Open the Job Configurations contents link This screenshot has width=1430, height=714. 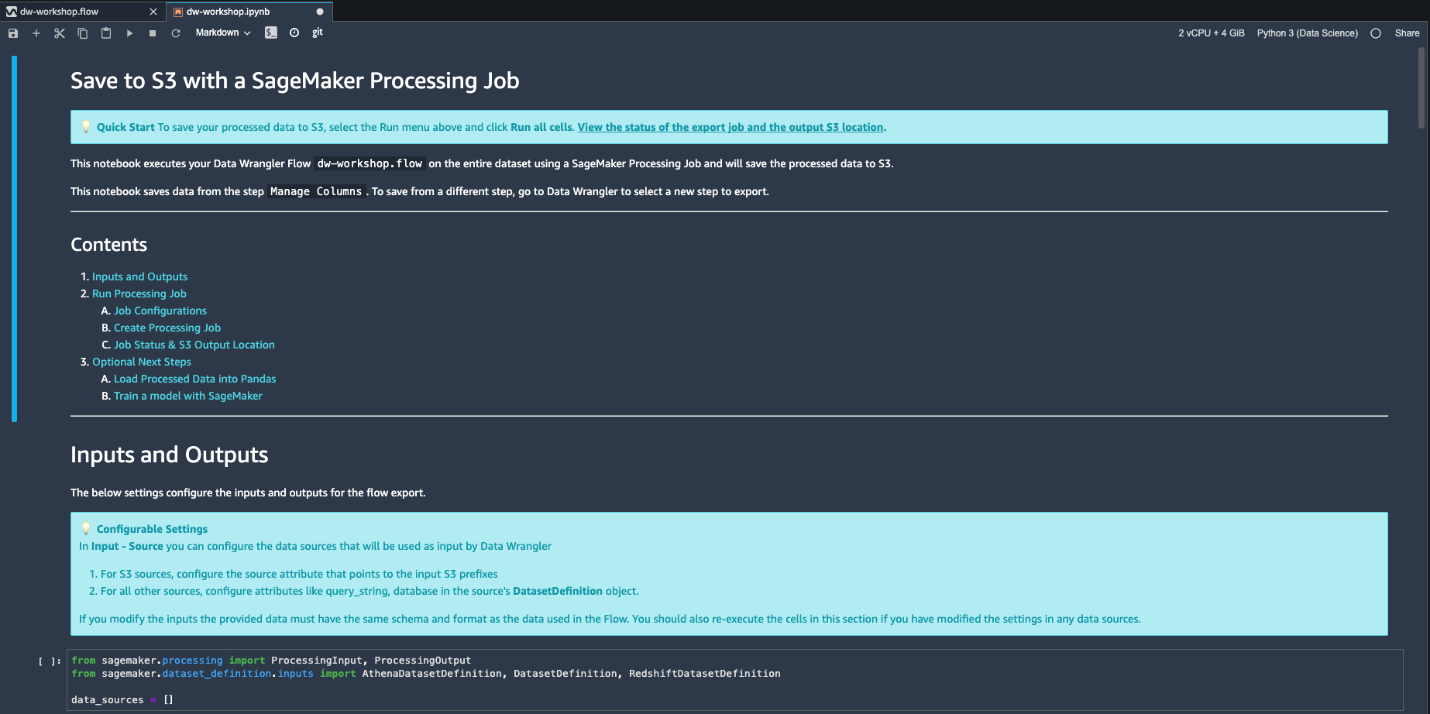[160, 311]
